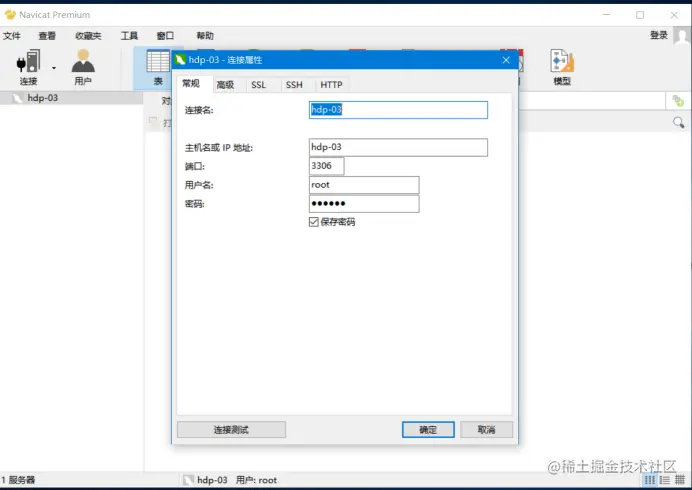Open the 收藏夹 (Favorites) menu

click(x=88, y=36)
